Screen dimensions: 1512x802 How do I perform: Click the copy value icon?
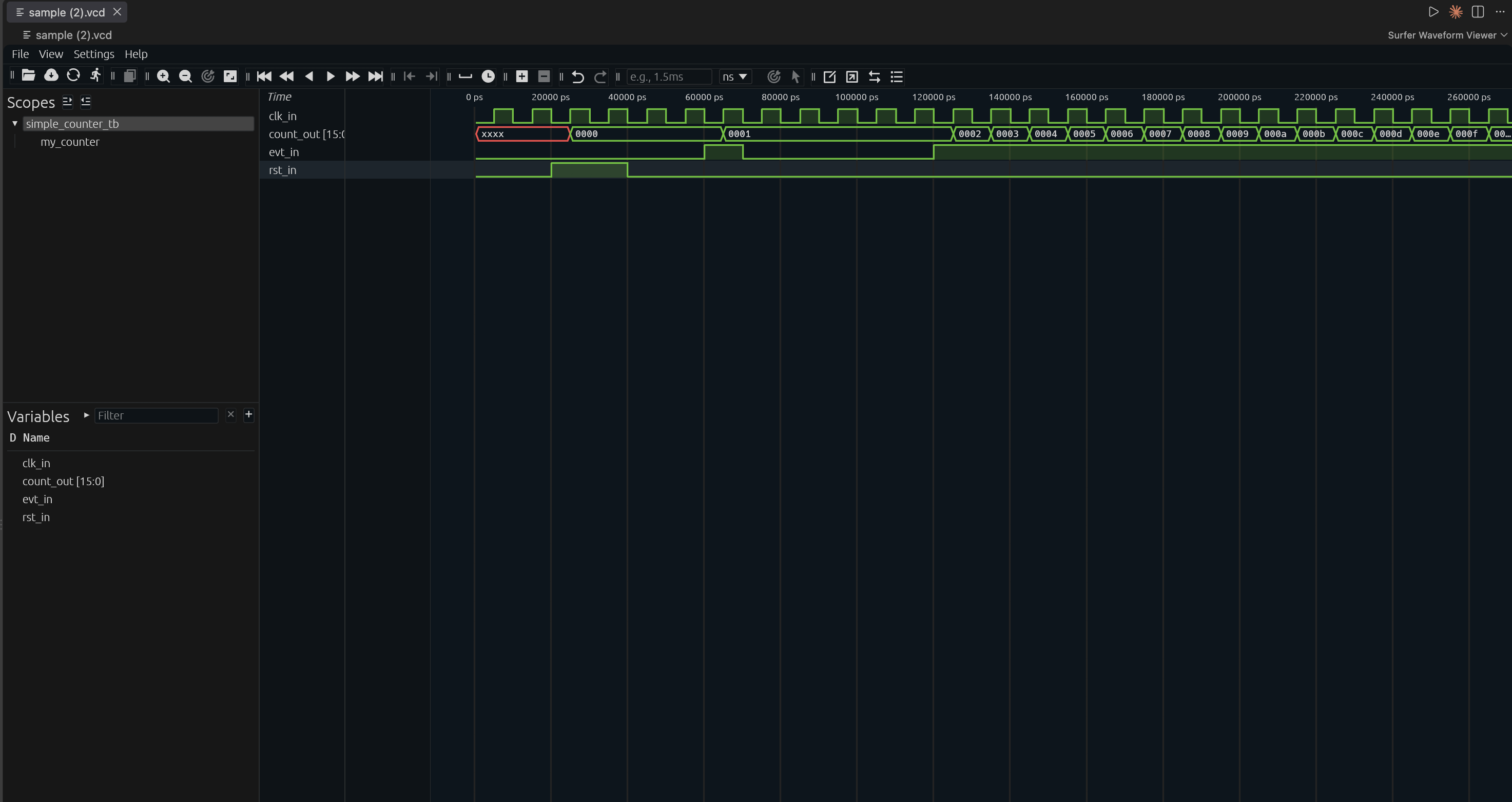click(x=129, y=76)
